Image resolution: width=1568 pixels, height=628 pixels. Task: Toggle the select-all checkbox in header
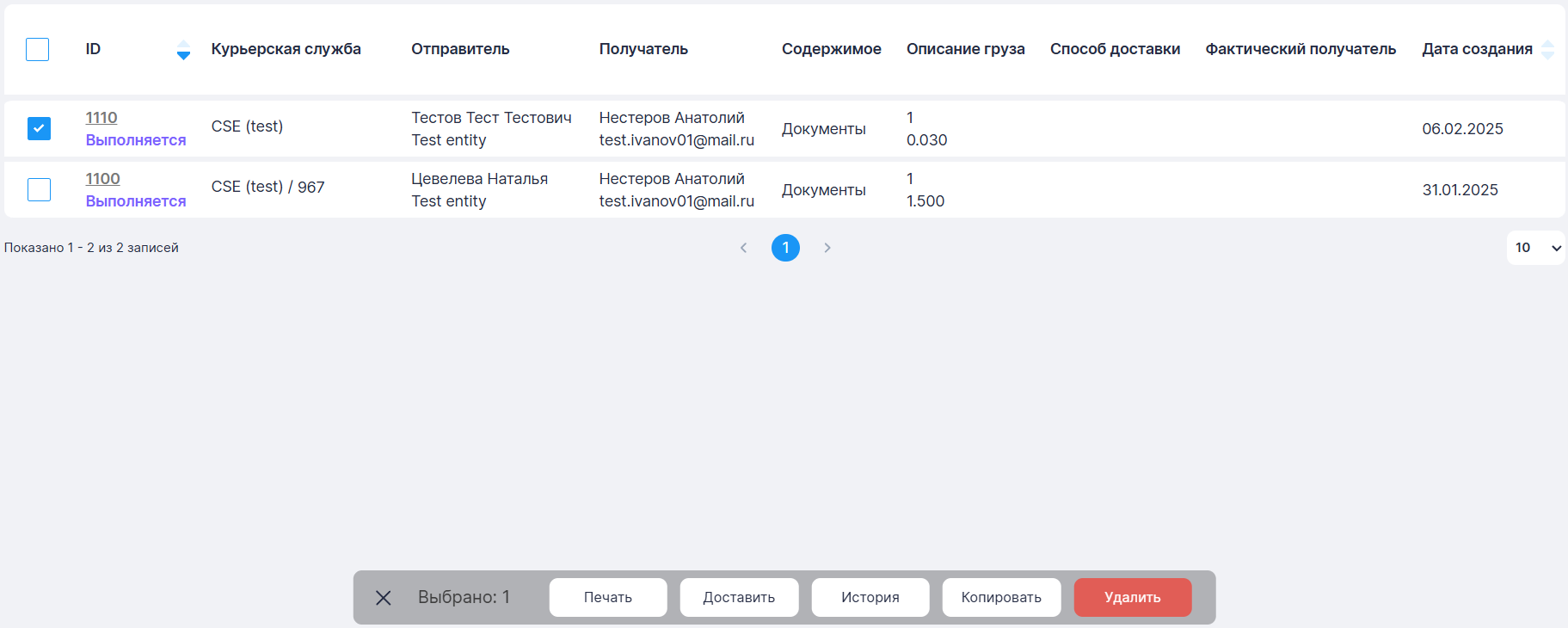pyautogui.click(x=38, y=50)
